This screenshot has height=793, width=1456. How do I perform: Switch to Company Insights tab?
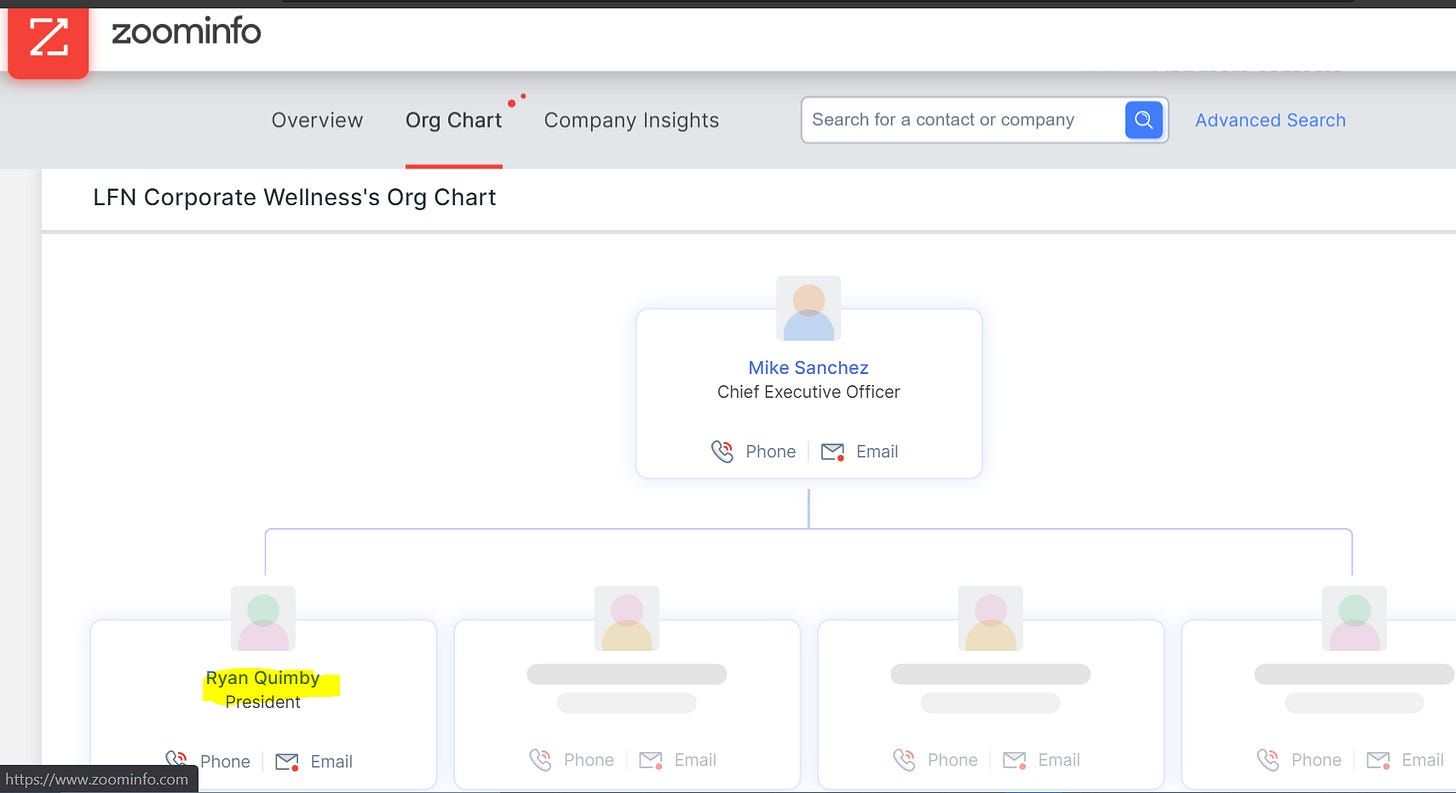point(631,120)
